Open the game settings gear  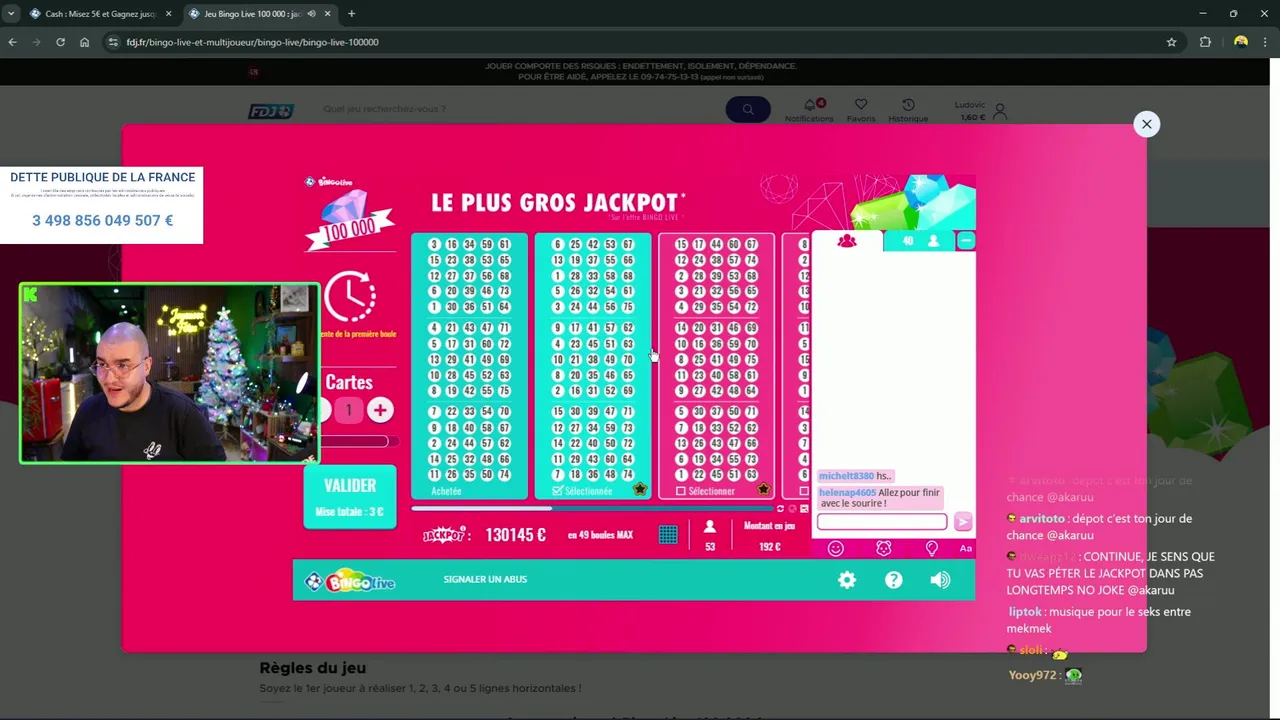point(847,580)
